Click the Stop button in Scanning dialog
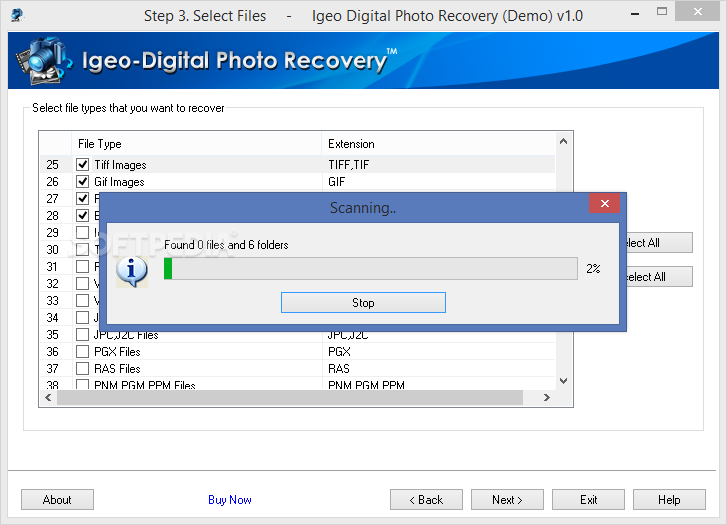727x525 pixels. [363, 302]
